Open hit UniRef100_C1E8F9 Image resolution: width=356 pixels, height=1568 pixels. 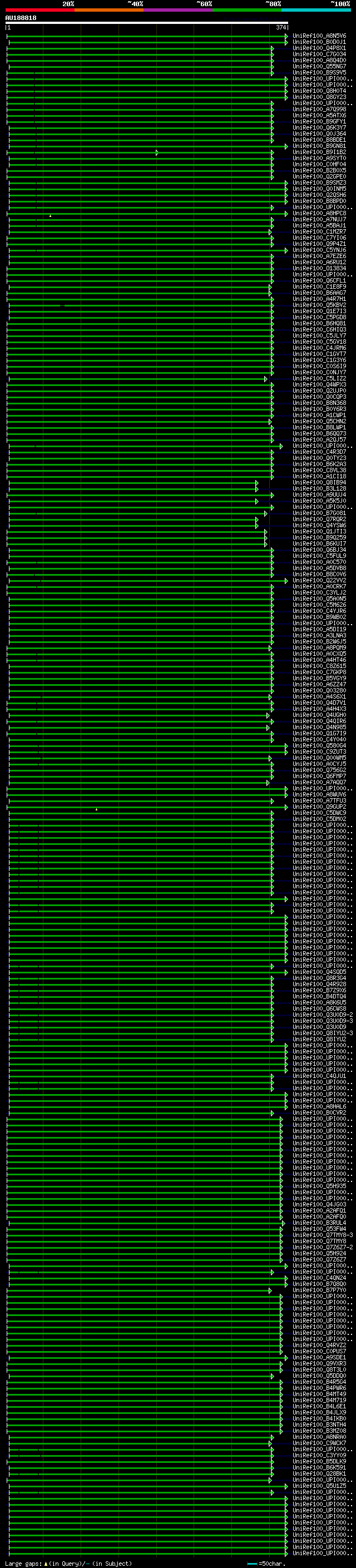pyautogui.click(x=319, y=286)
